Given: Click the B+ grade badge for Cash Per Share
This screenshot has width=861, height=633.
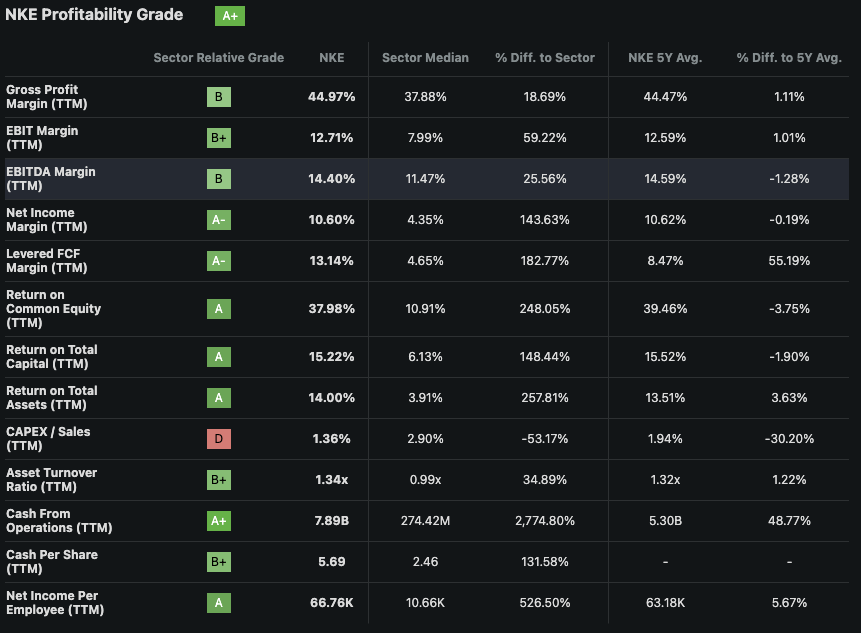Looking at the screenshot, I should coord(219,562).
